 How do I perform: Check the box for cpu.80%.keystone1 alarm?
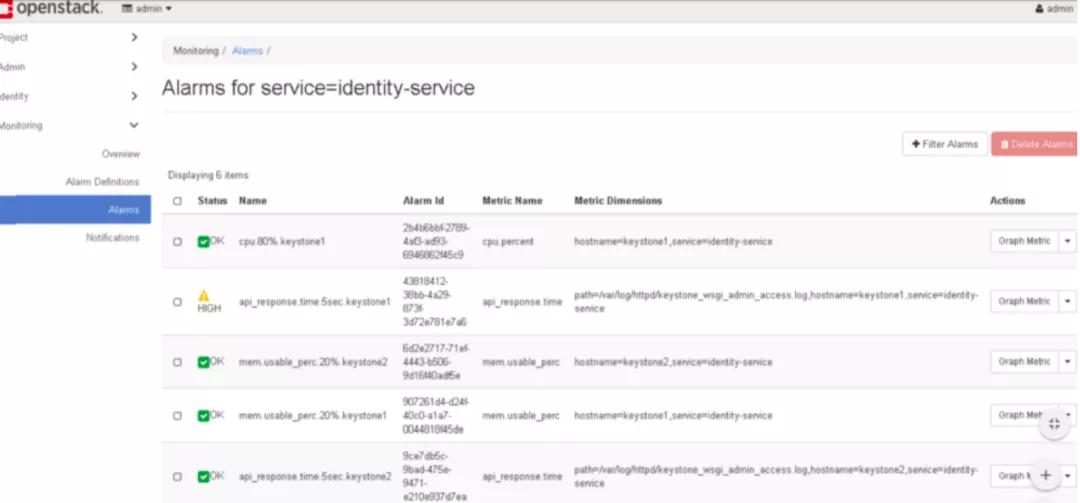tap(178, 242)
